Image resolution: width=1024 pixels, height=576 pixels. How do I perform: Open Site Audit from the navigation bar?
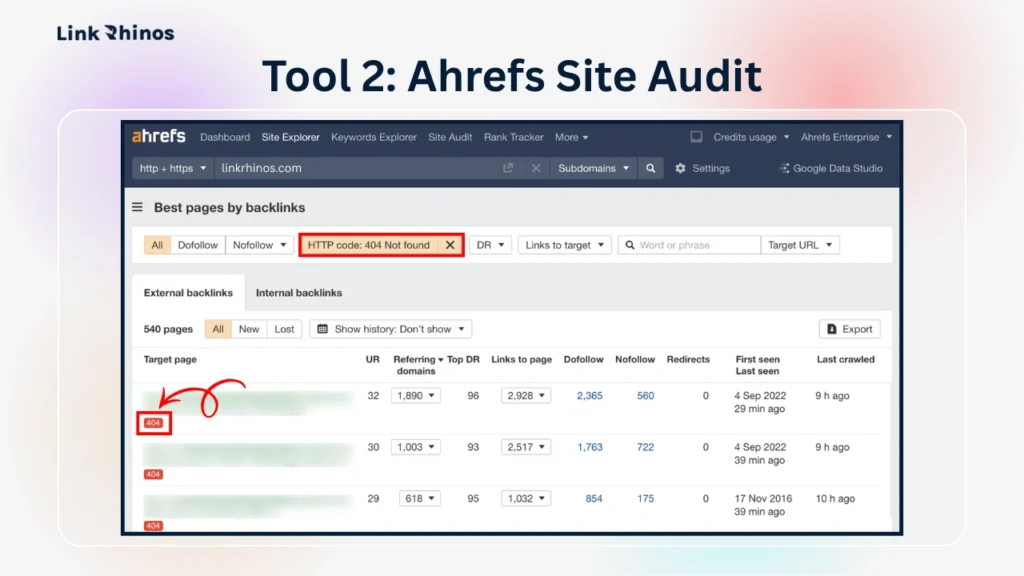(450, 137)
